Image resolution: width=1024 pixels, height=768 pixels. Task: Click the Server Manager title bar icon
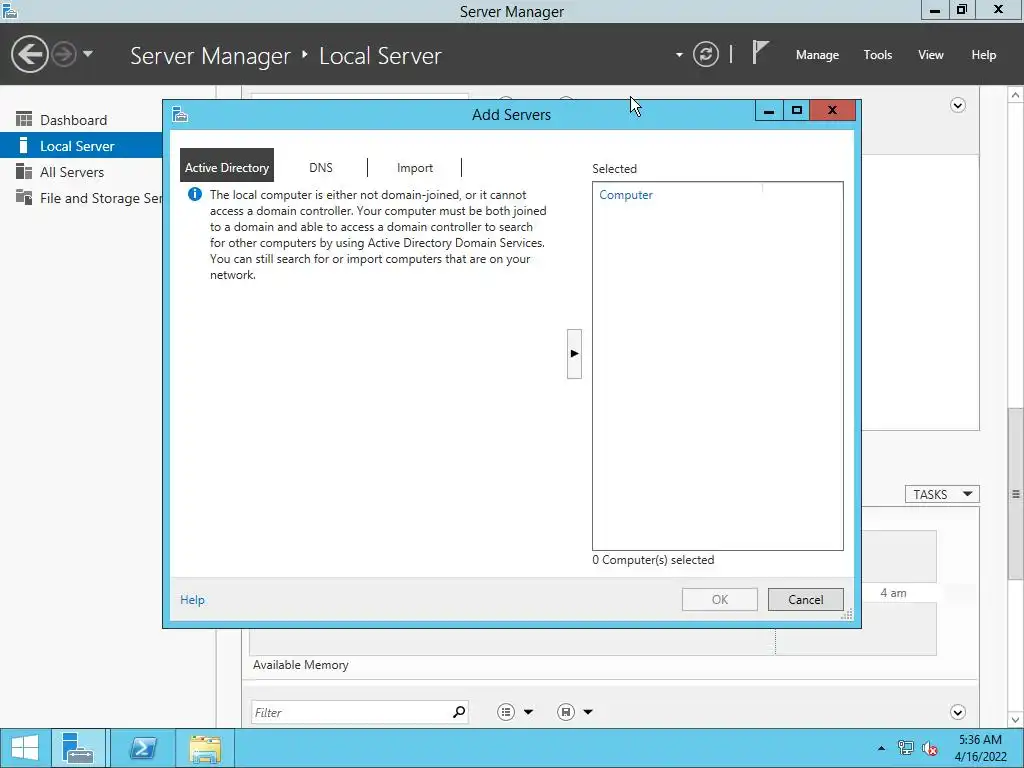[10, 10]
